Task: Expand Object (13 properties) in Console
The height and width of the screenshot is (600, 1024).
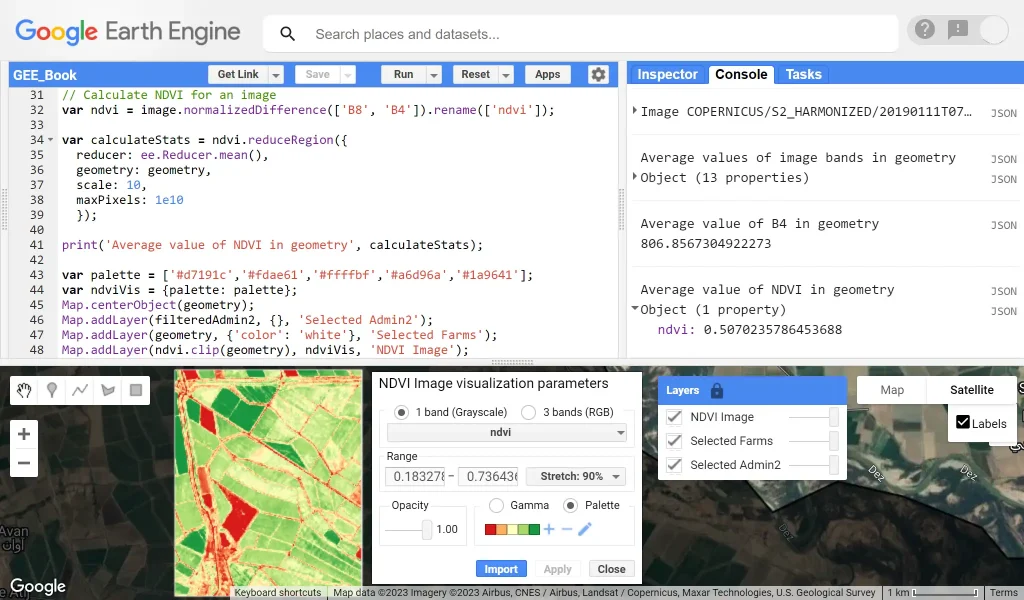Action: pos(635,176)
